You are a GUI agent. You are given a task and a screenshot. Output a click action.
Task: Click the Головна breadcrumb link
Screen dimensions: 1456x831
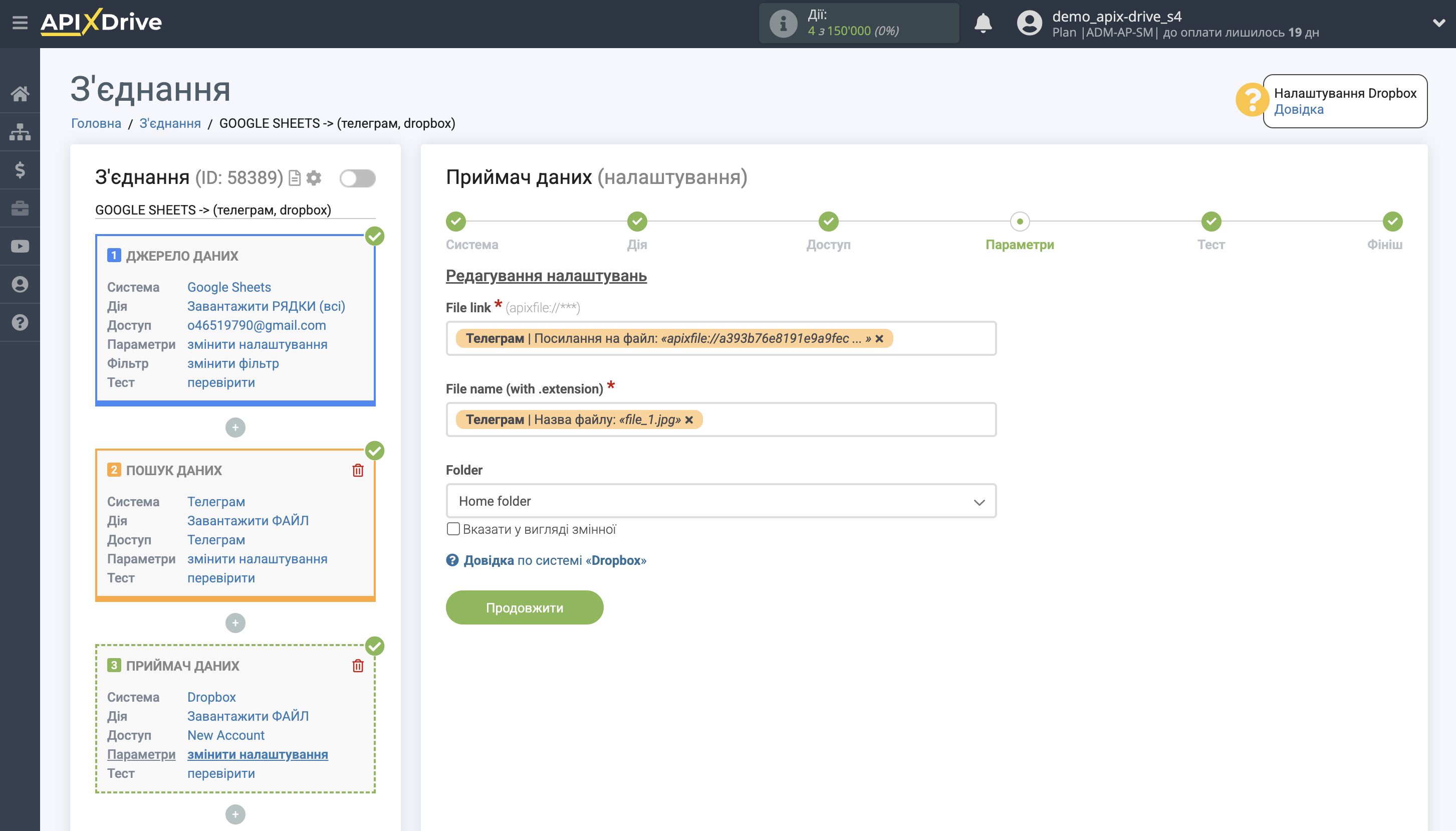(x=95, y=123)
